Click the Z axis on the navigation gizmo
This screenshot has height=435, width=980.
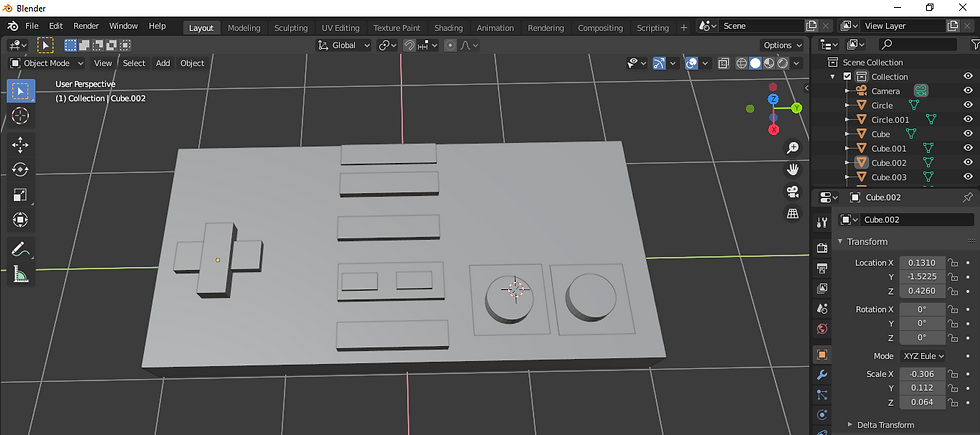[x=774, y=99]
